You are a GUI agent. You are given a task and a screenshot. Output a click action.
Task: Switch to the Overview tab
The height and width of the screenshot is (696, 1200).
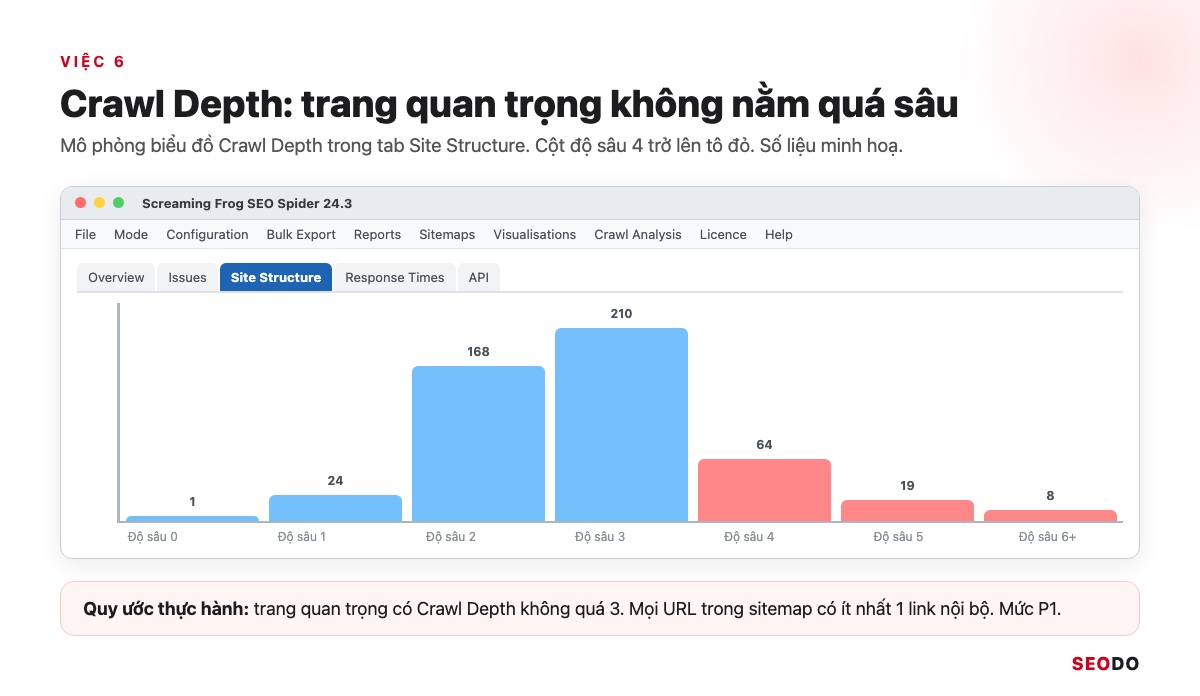116,277
